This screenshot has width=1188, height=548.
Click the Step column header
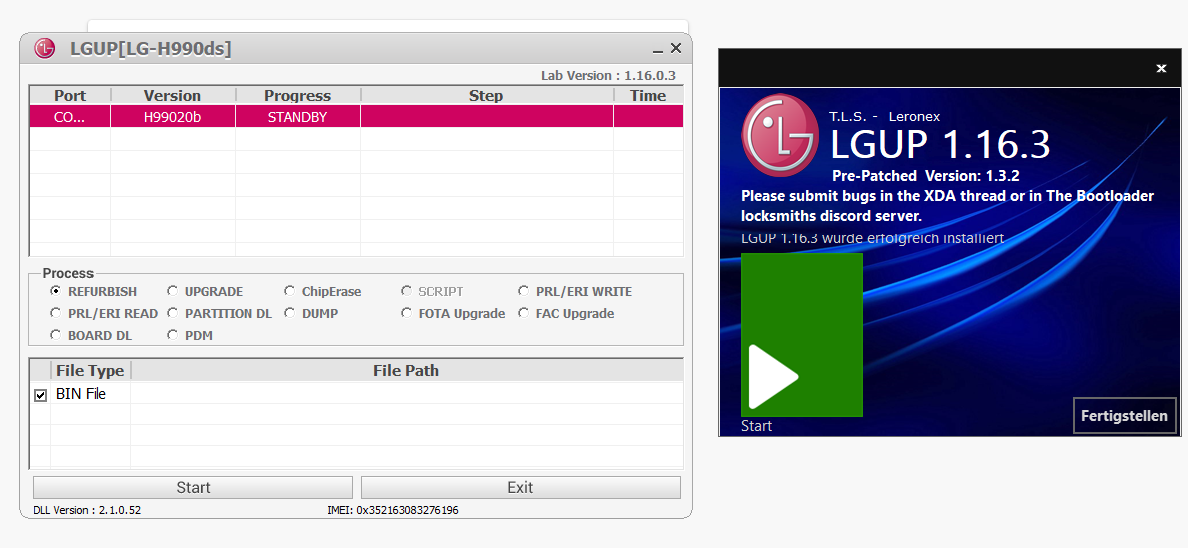[486, 96]
